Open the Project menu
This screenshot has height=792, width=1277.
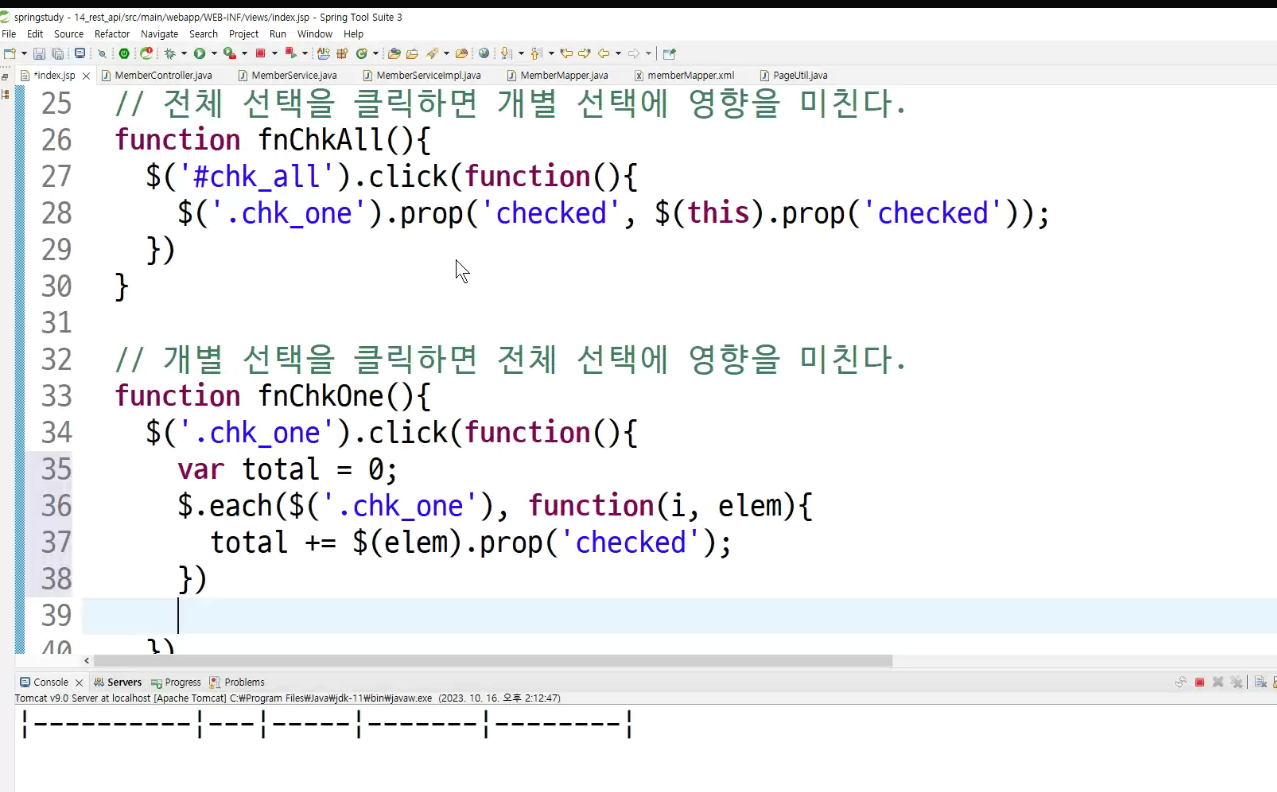244,34
